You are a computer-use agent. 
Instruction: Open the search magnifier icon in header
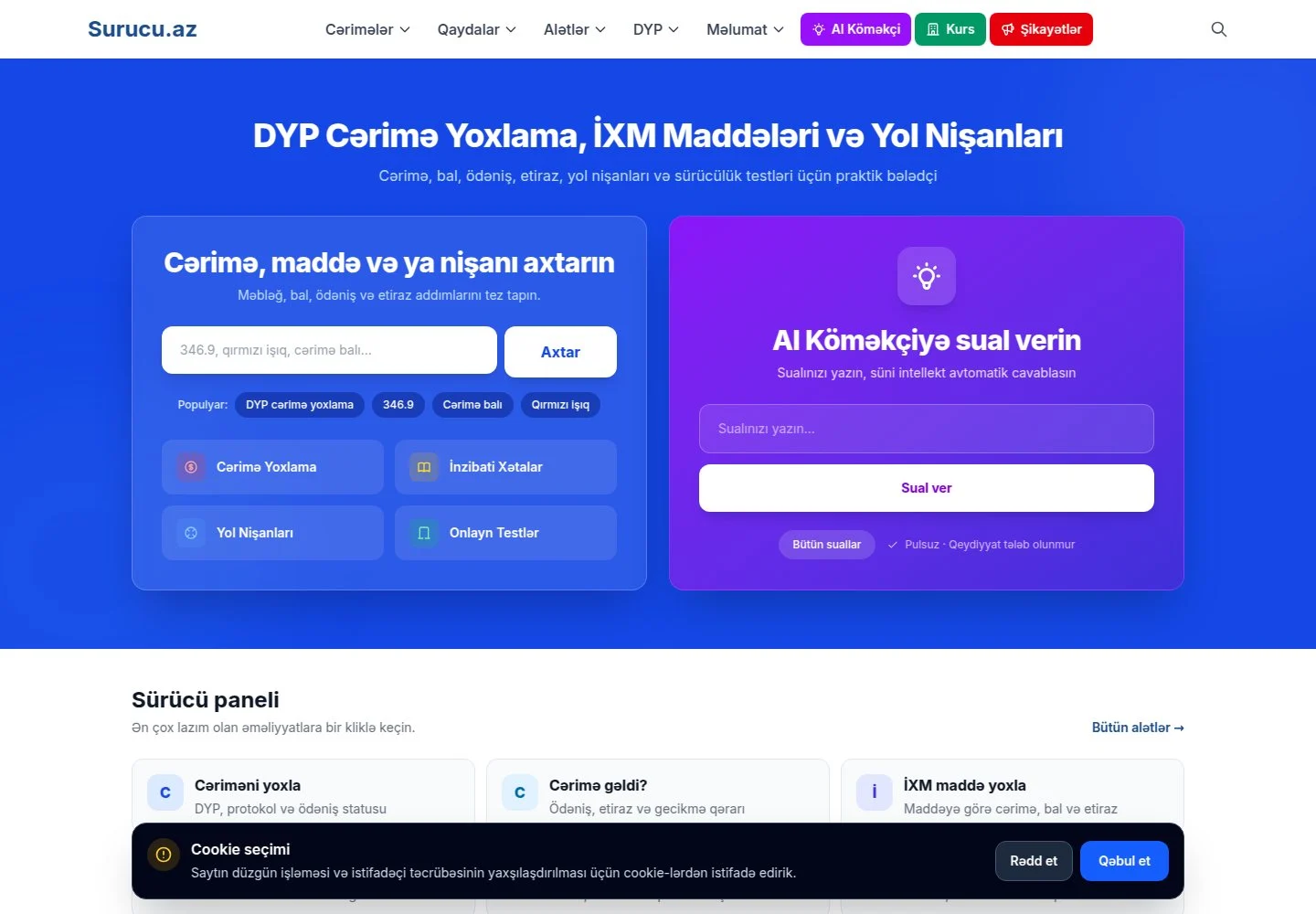1218,29
